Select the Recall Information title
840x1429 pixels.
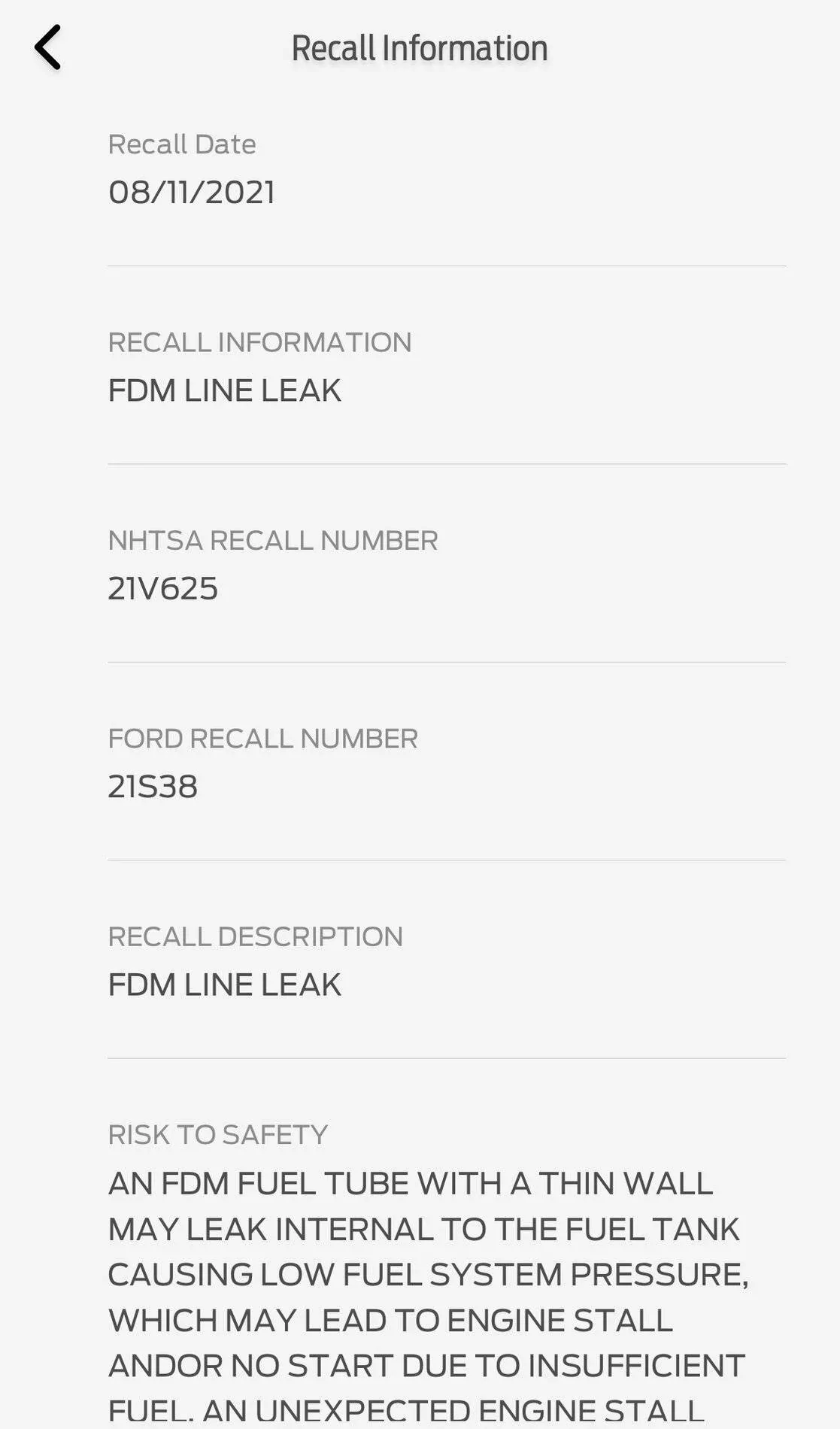[420, 47]
